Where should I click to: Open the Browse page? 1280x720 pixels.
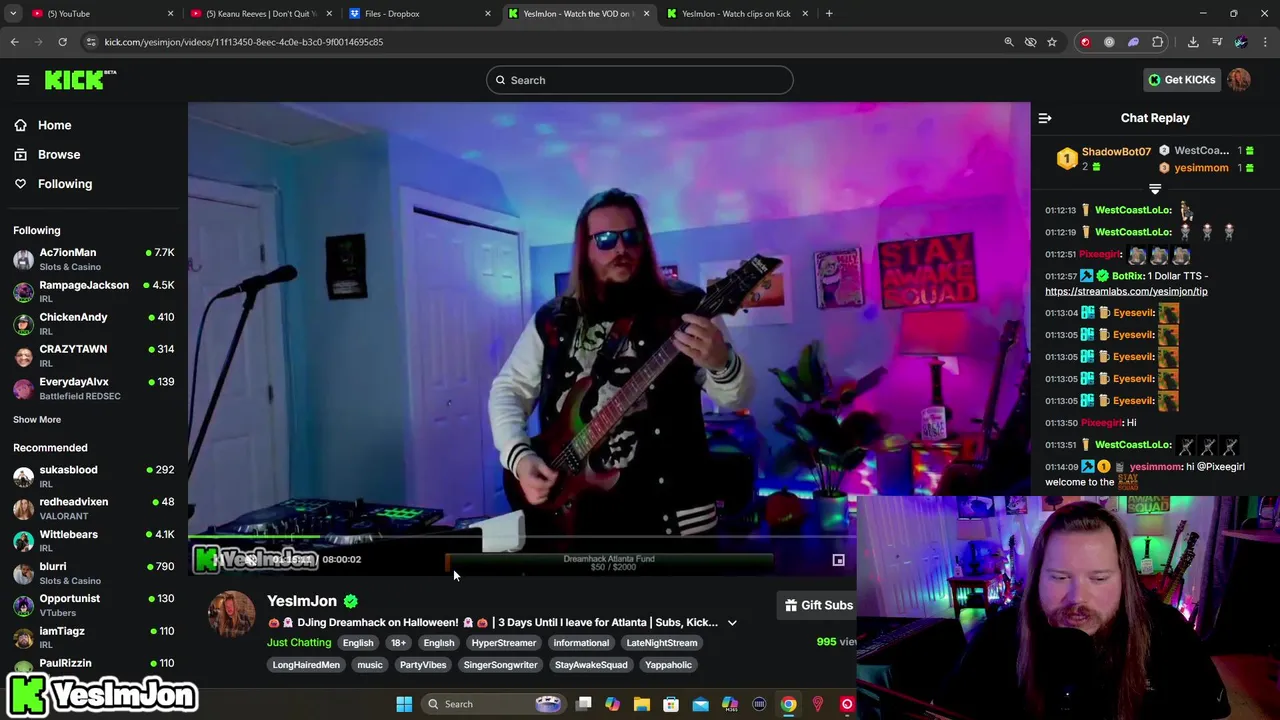tap(59, 154)
